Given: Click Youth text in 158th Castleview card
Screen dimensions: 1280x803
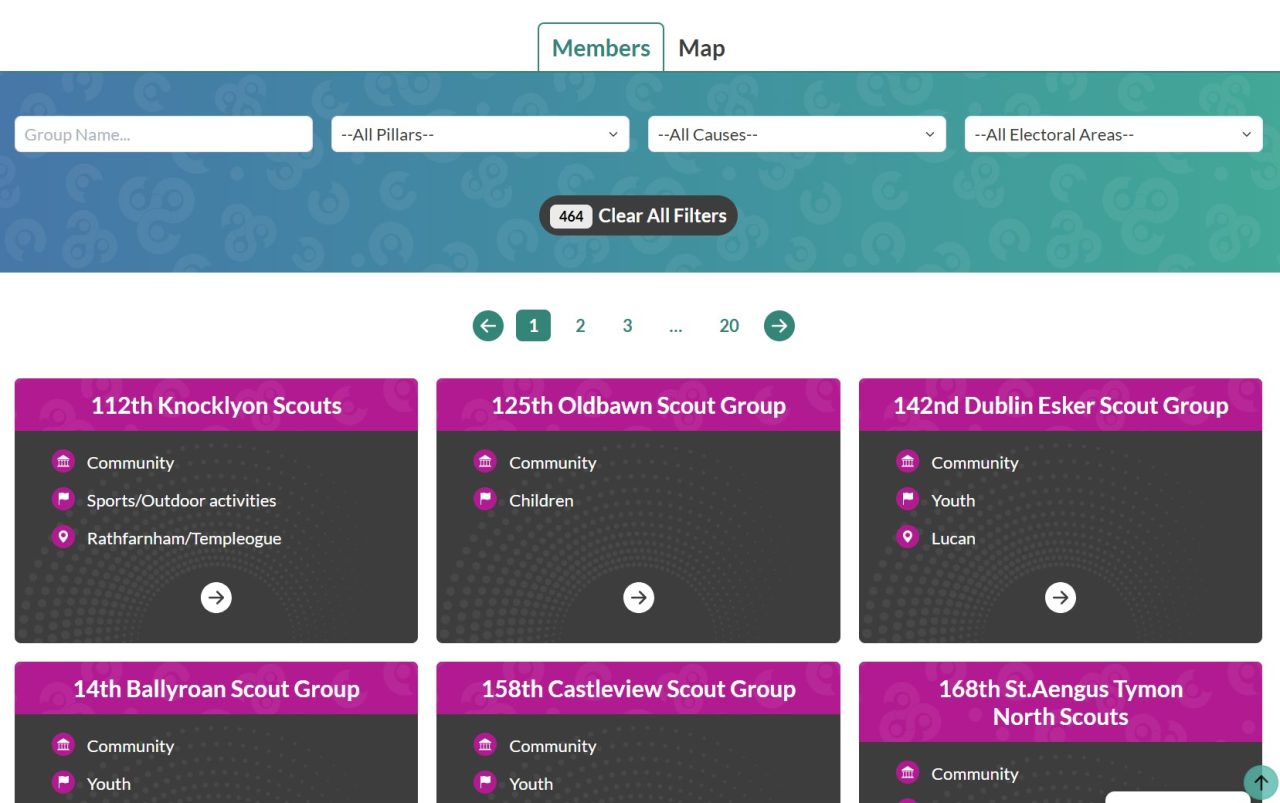Looking at the screenshot, I should click(531, 784).
